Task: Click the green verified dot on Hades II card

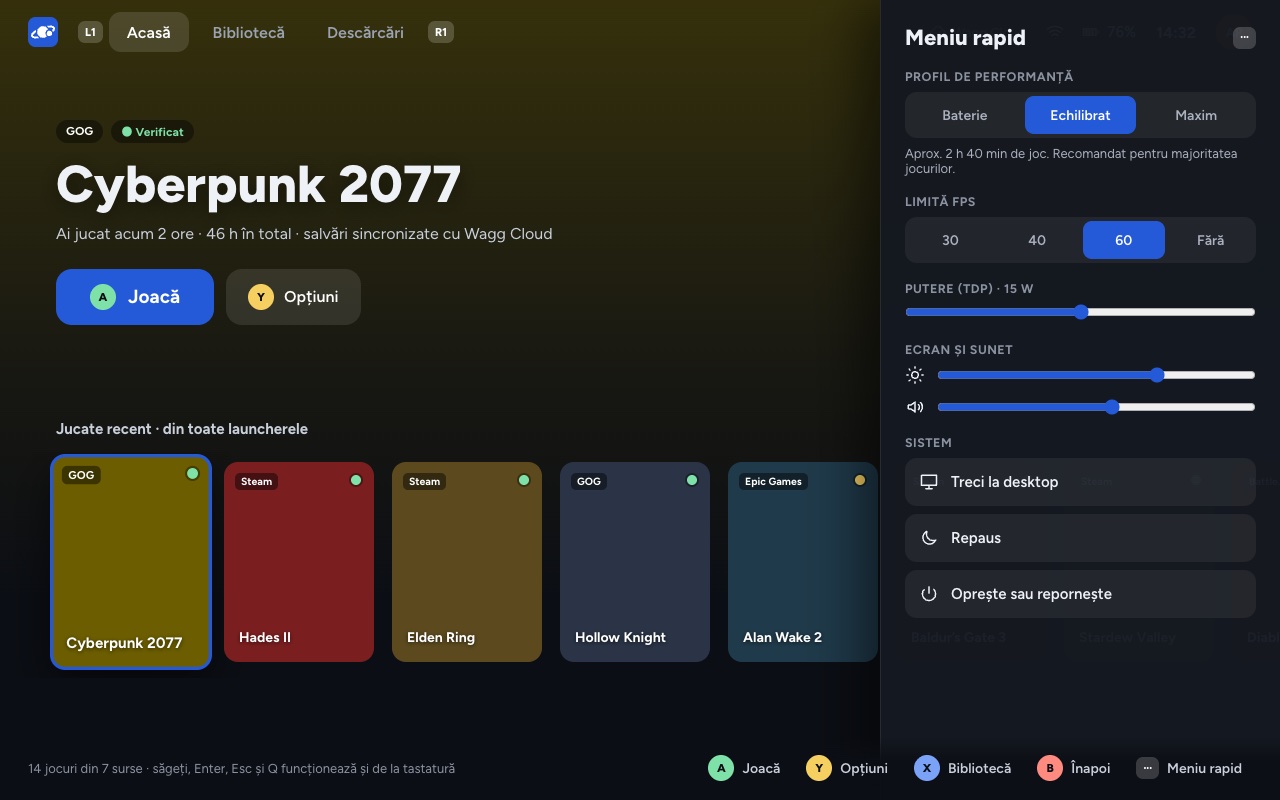Action: [356, 480]
